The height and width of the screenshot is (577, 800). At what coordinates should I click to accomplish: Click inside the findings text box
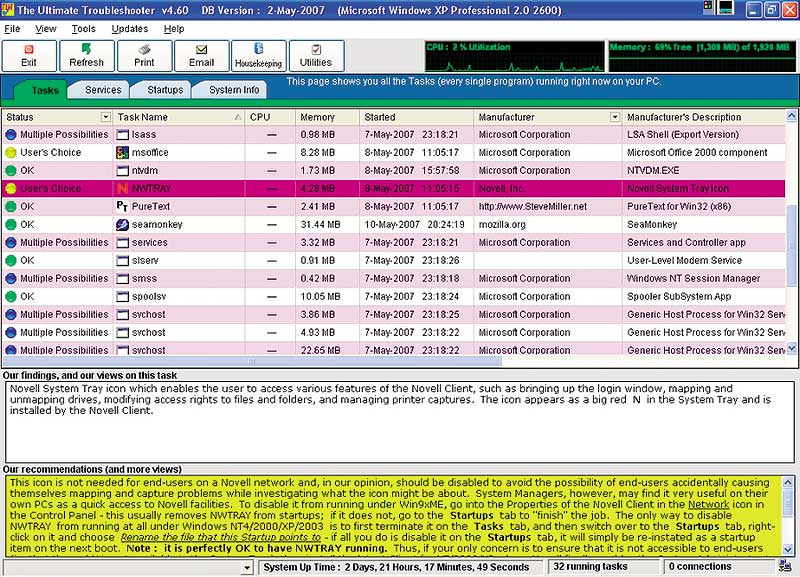[399, 422]
